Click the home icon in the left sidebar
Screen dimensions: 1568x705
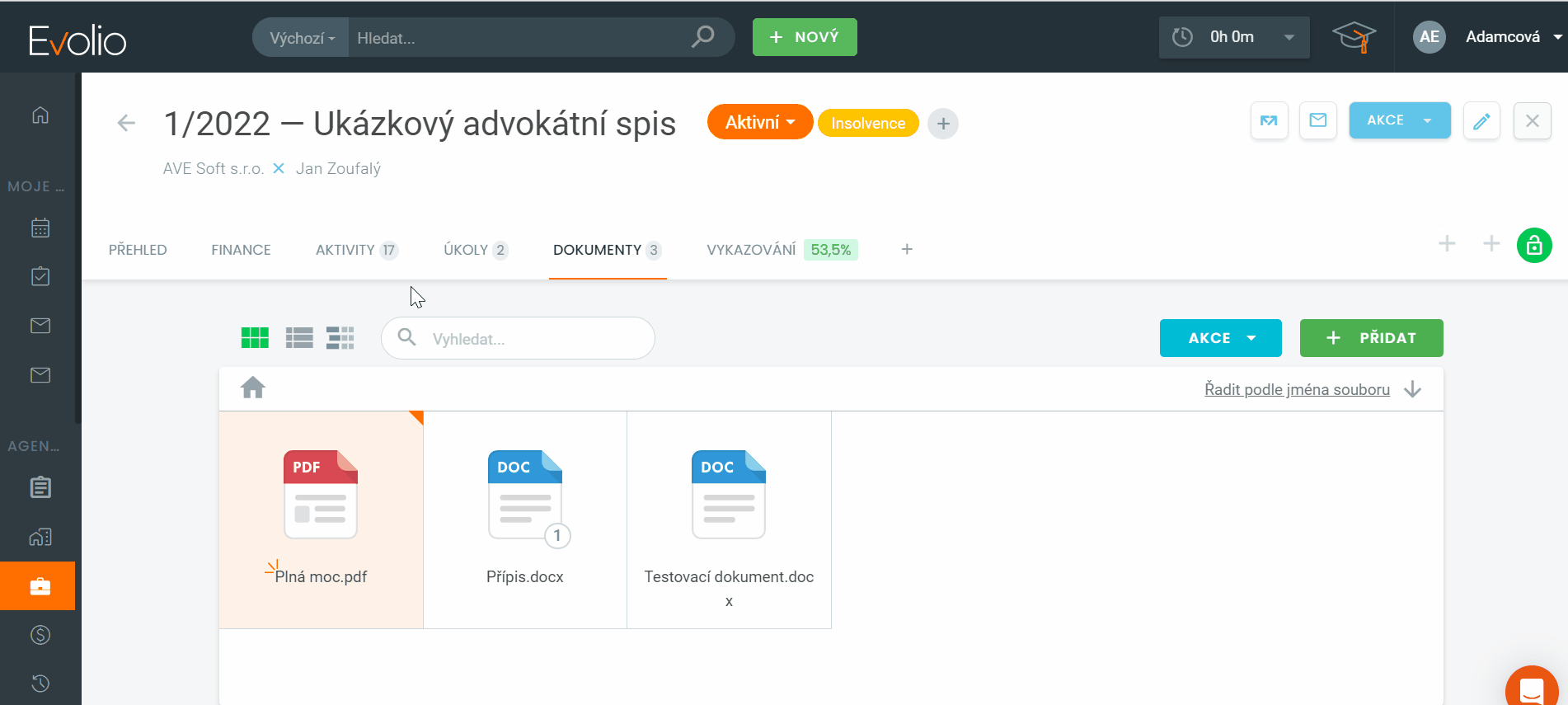pos(40,115)
